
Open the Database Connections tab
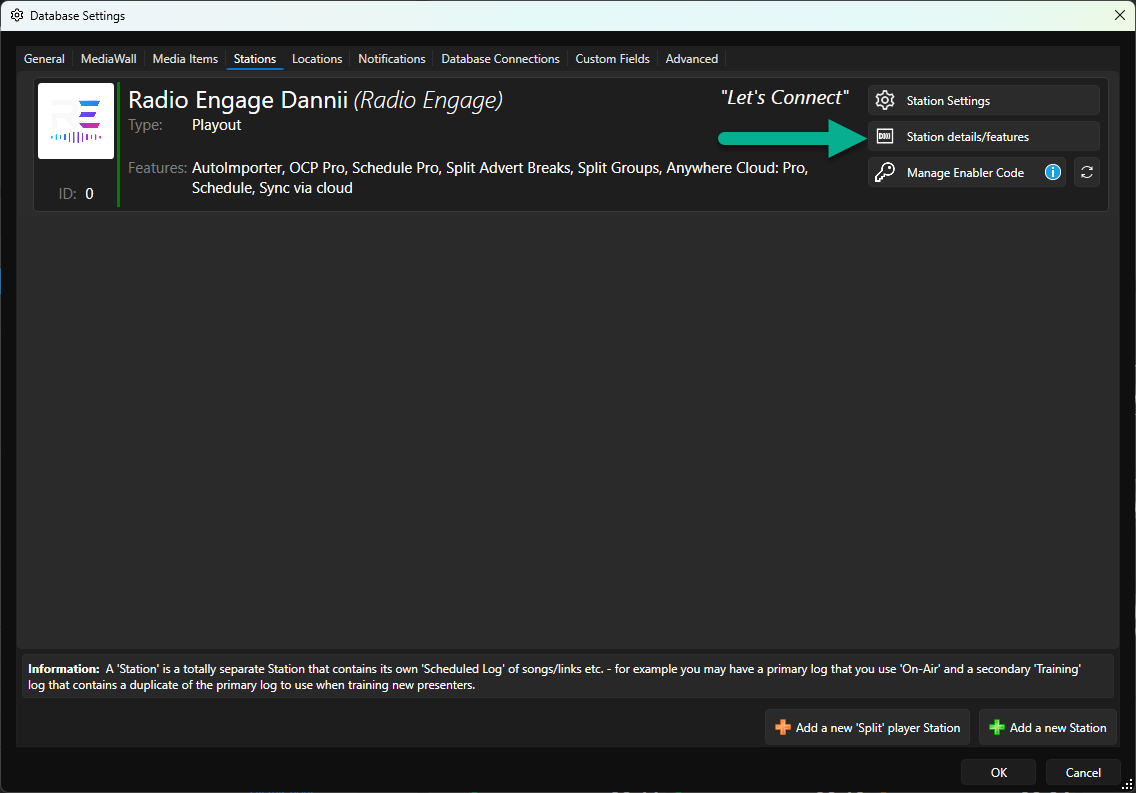[x=500, y=59]
